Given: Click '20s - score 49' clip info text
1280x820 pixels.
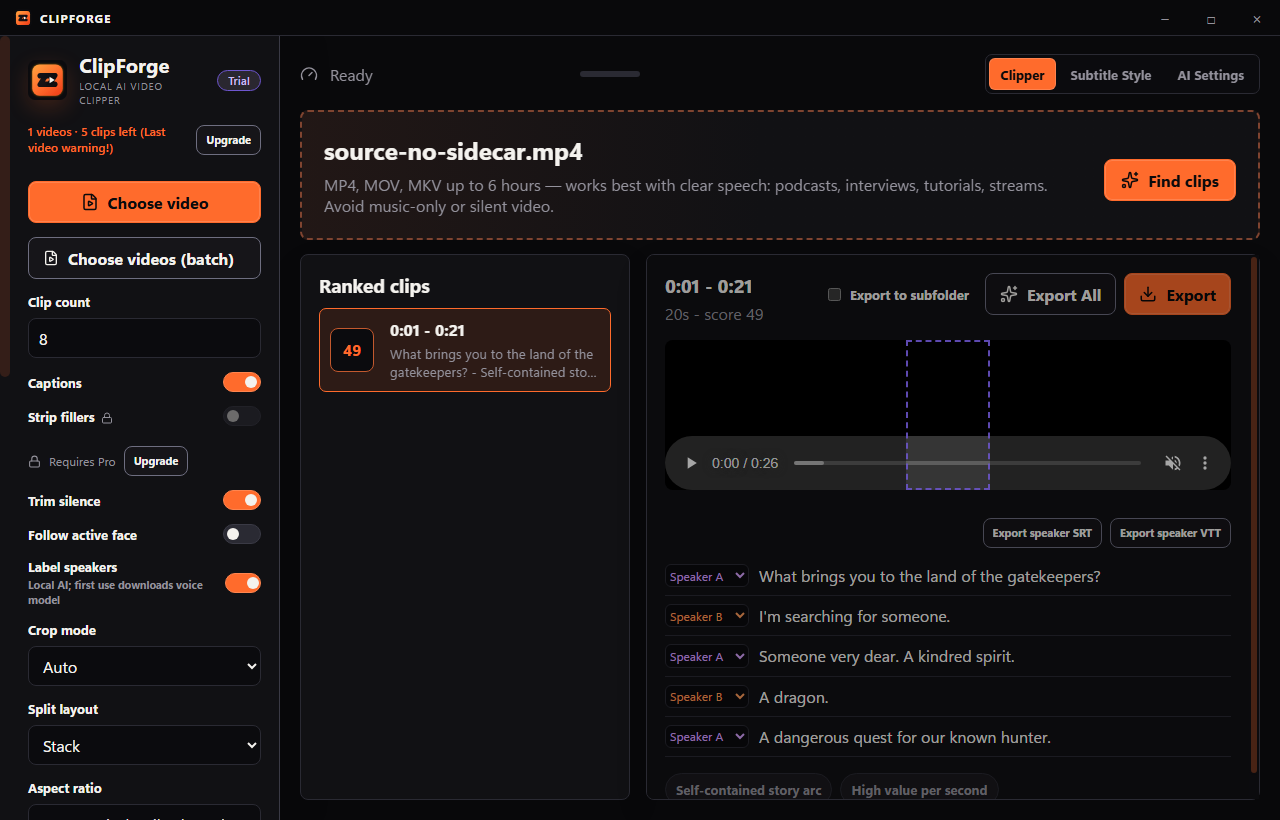Looking at the screenshot, I should pyautogui.click(x=714, y=314).
